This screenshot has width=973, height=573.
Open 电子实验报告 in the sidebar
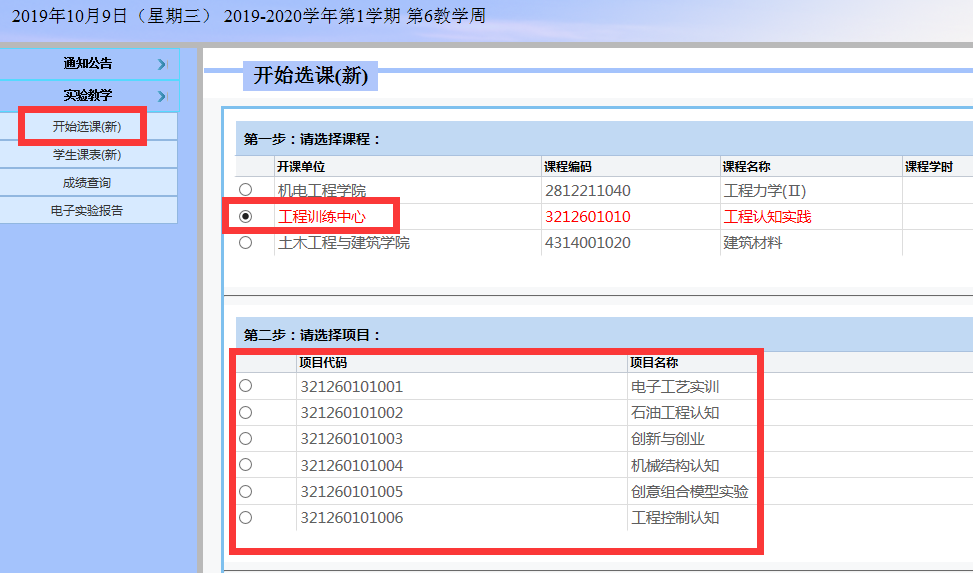pos(87,211)
